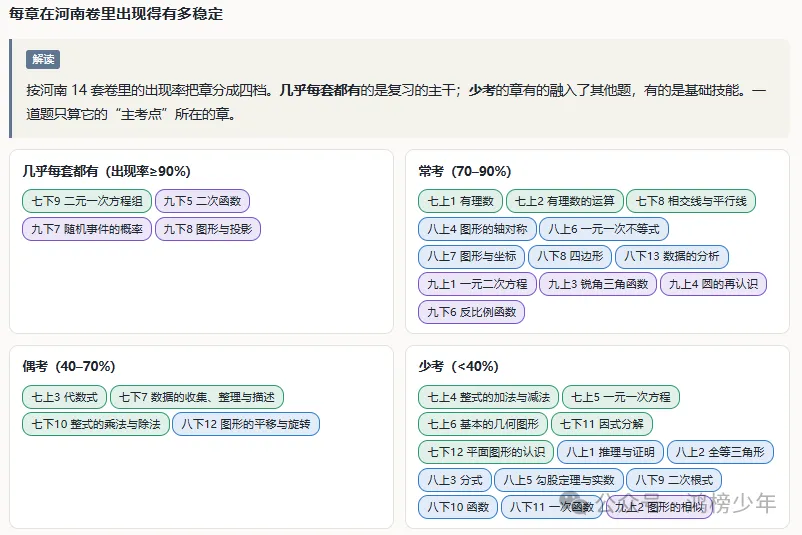
Task: Click the 解读 badge label
Action: [43, 59]
